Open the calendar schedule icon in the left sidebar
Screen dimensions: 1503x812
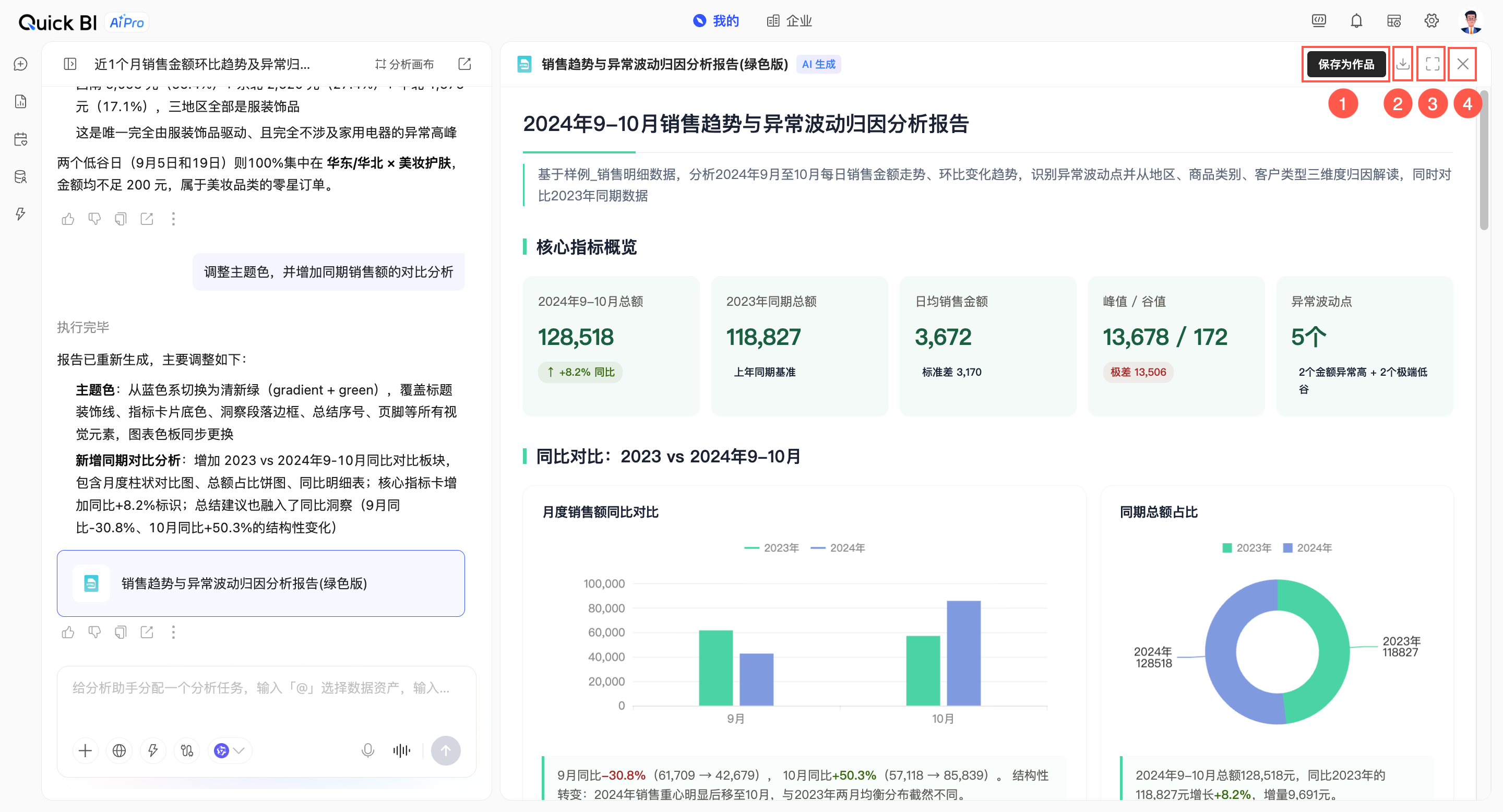(21, 139)
